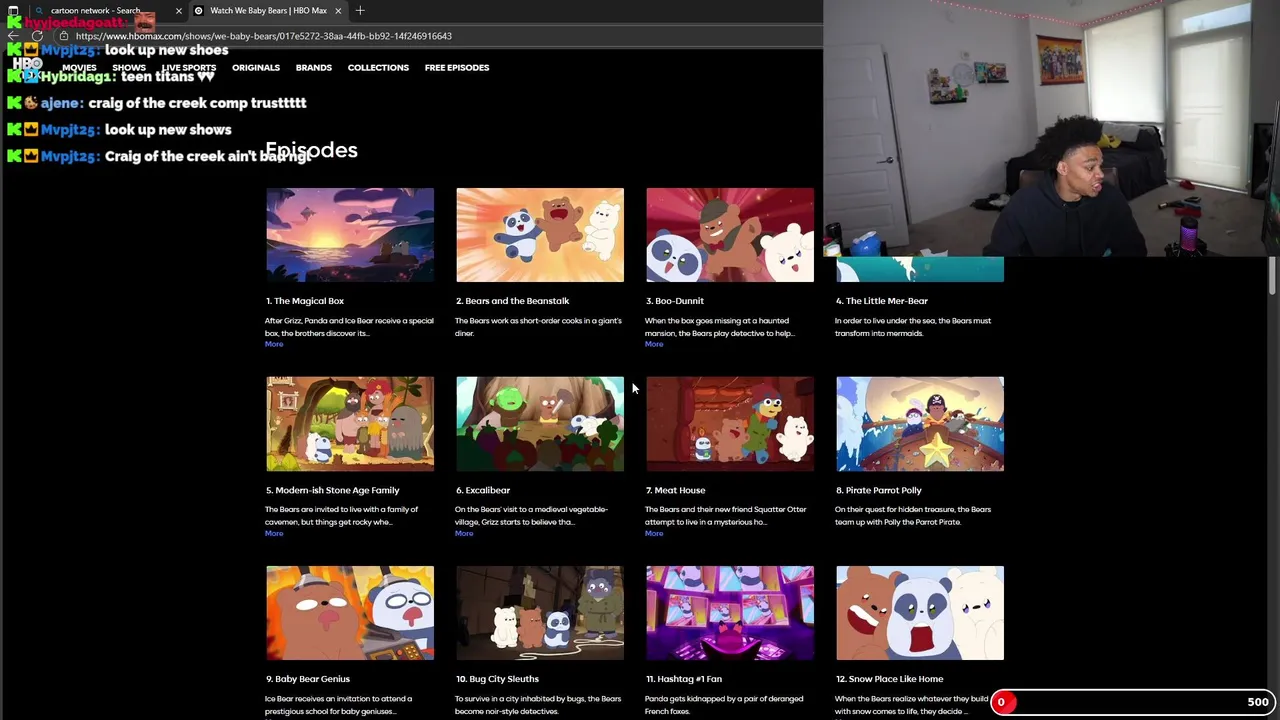Open the FREE EPISODES menu
The image size is (1280, 720).
coord(457,68)
